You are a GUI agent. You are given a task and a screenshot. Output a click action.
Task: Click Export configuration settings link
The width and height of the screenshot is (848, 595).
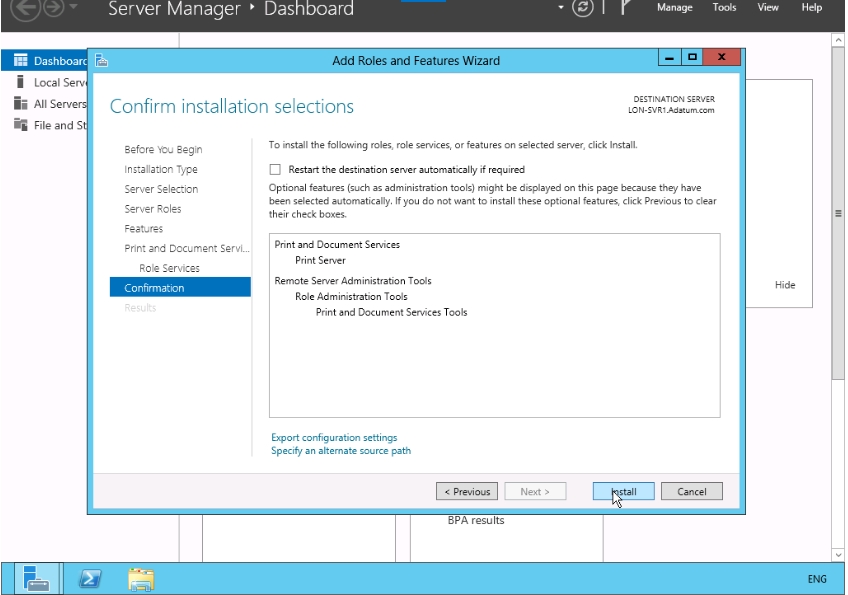pos(334,437)
